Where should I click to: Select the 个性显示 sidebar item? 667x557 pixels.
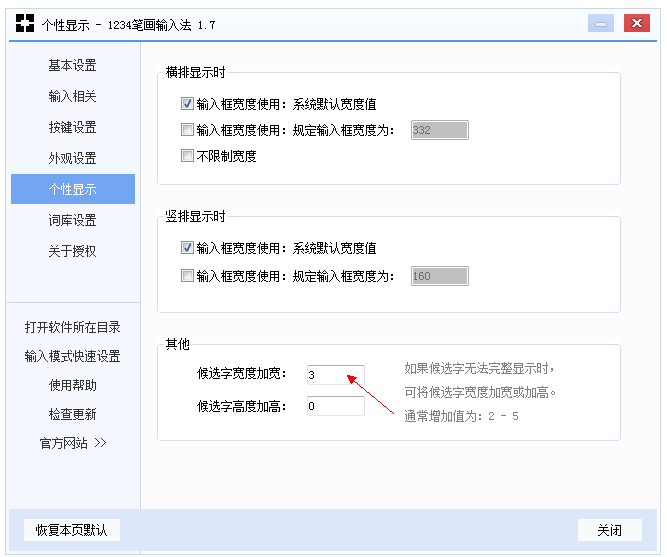[73, 189]
